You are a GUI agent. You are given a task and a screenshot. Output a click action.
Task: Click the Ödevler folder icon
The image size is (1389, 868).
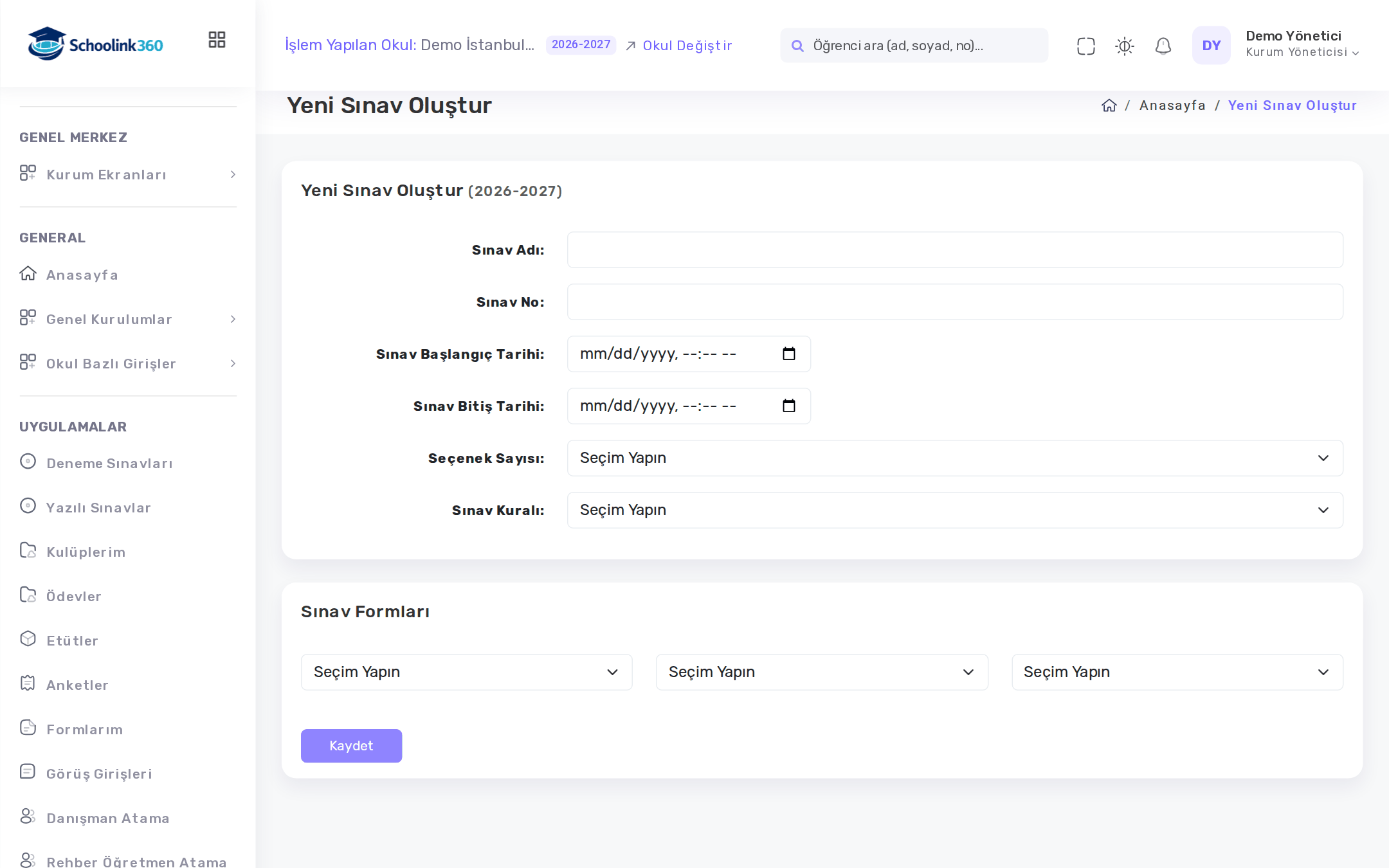pyautogui.click(x=28, y=595)
